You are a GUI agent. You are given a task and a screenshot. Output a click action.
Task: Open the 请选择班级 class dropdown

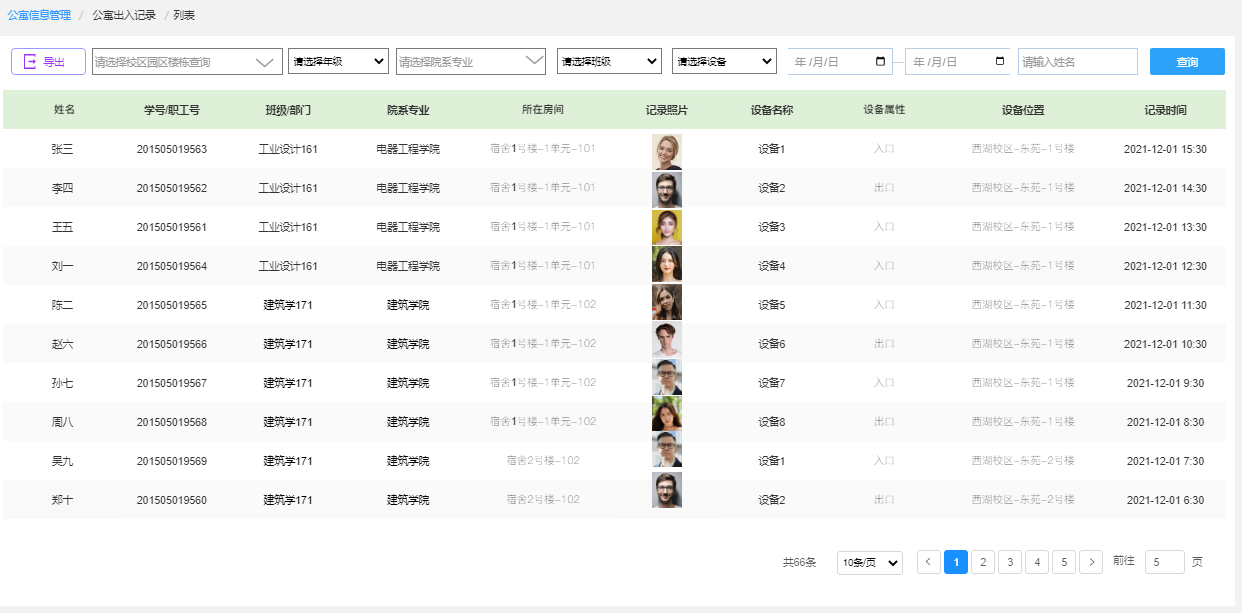click(x=609, y=61)
